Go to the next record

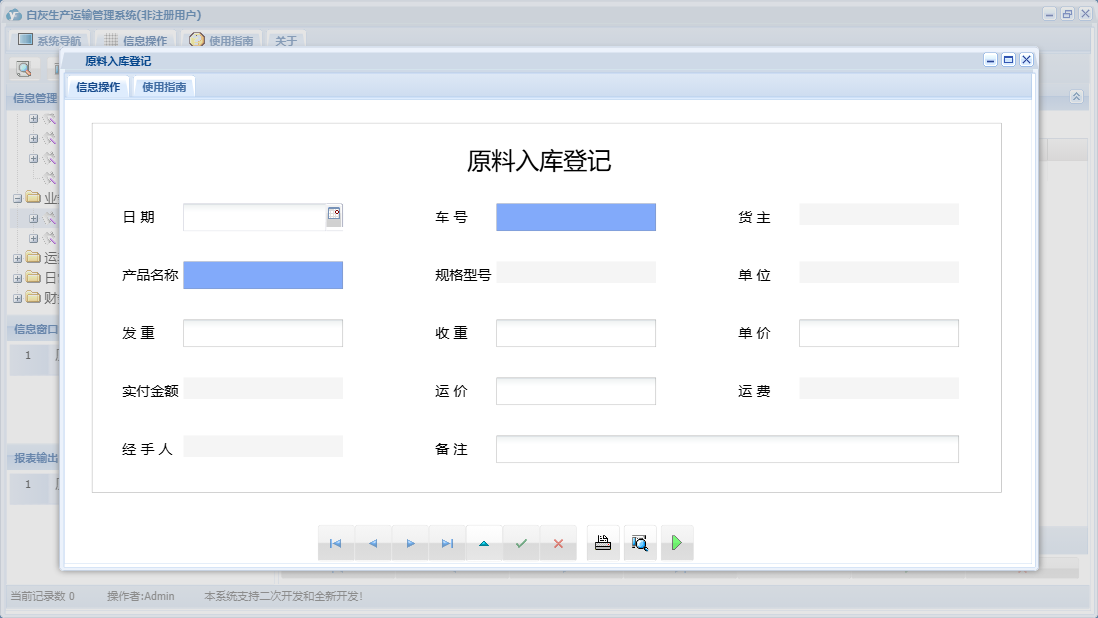[x=410, y=543]
